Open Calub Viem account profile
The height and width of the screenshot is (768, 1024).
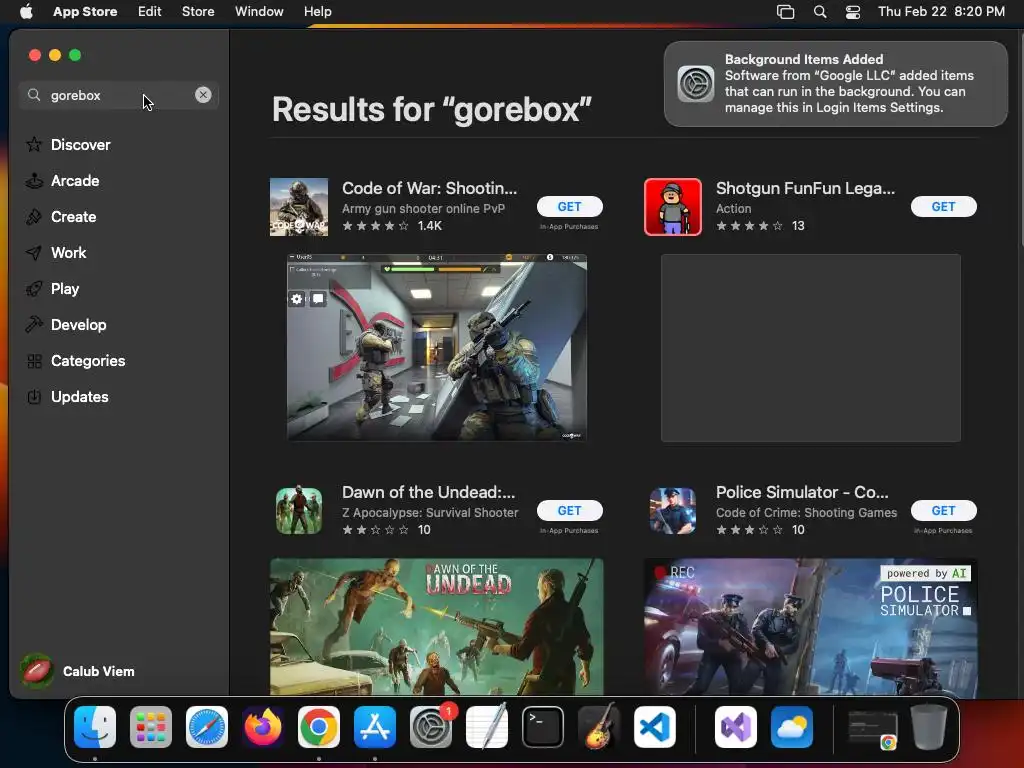(78, 671)
